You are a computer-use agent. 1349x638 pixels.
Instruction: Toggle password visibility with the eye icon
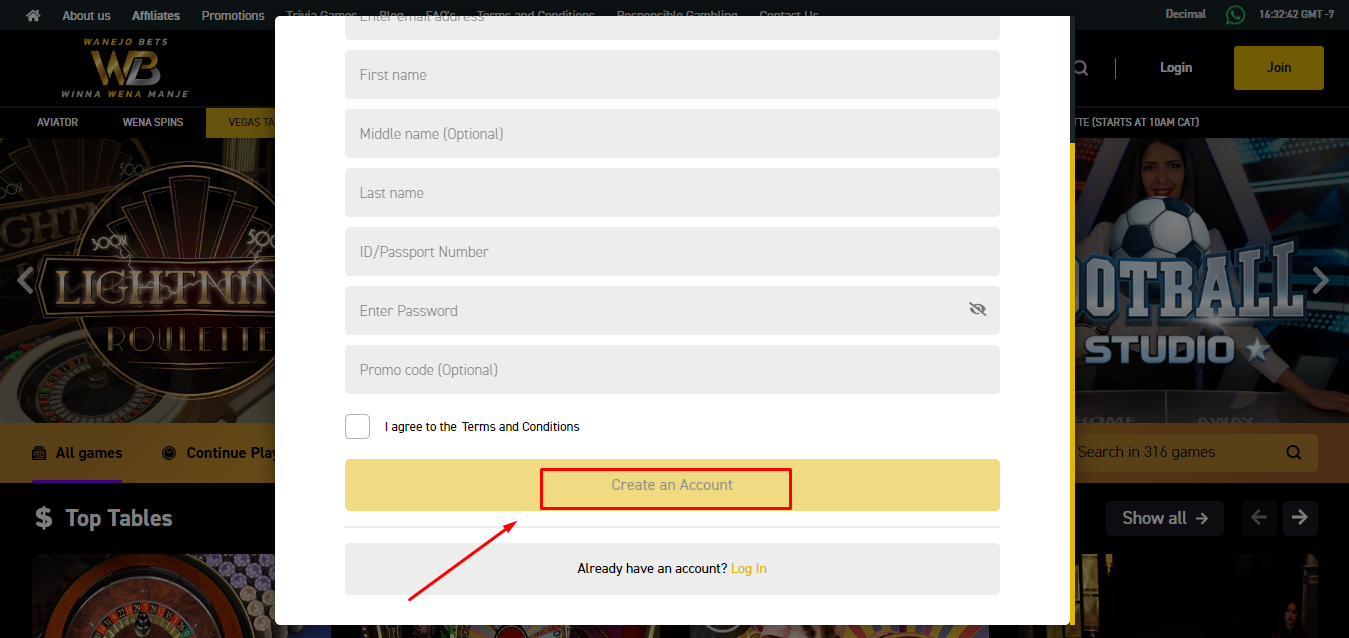coord(977,309)
